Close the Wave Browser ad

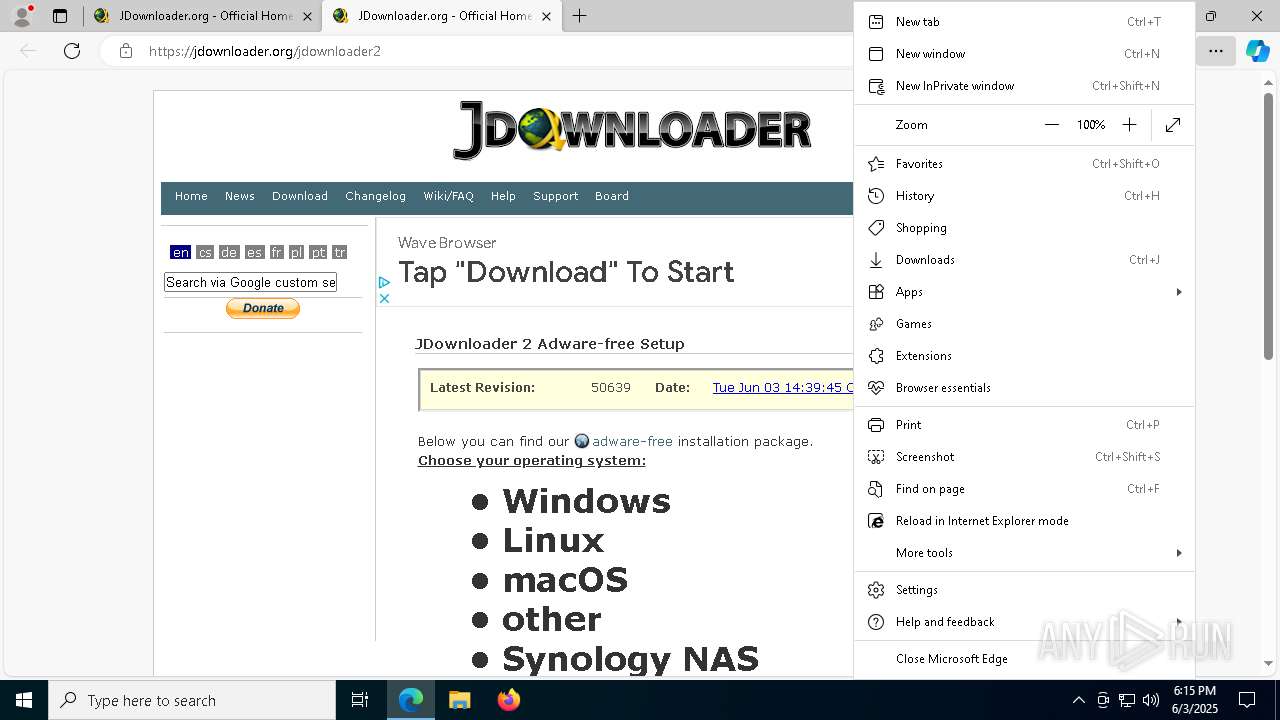point(384,298)
